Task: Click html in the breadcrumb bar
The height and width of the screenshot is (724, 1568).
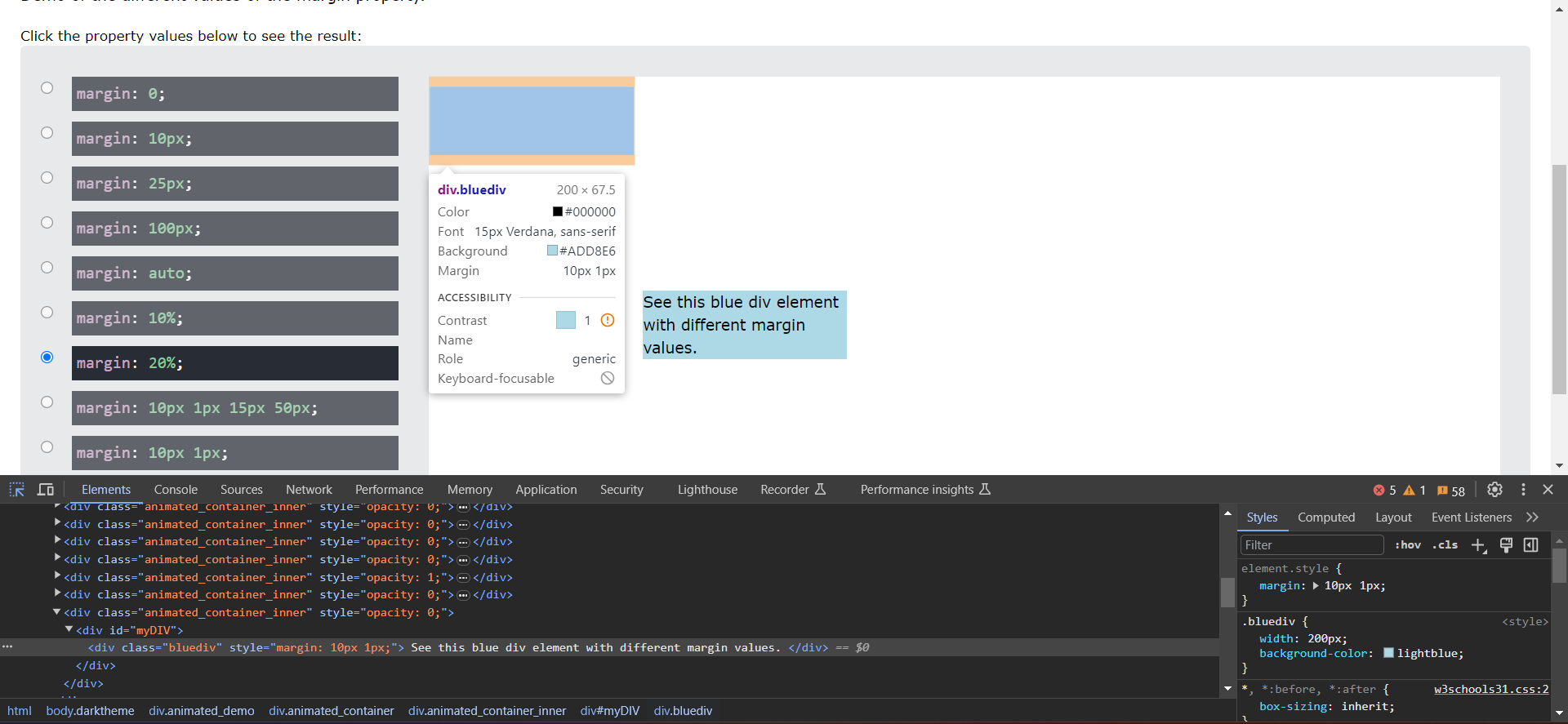Action: pos(20,711)
